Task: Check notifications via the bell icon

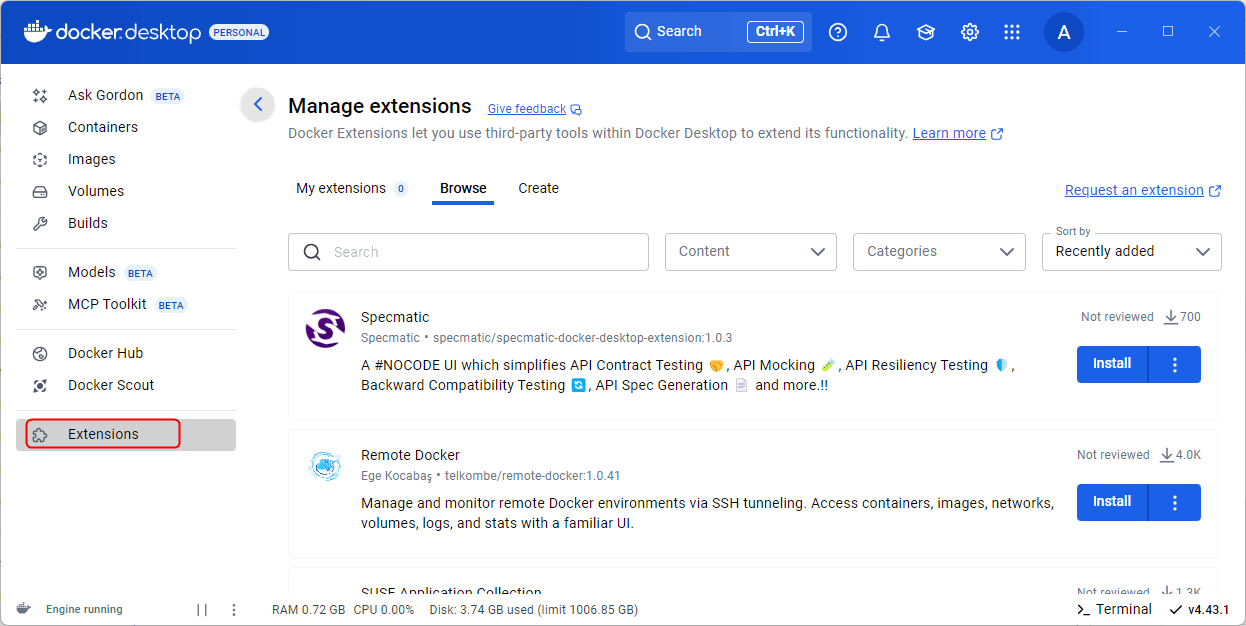Action: pos(881,31)
